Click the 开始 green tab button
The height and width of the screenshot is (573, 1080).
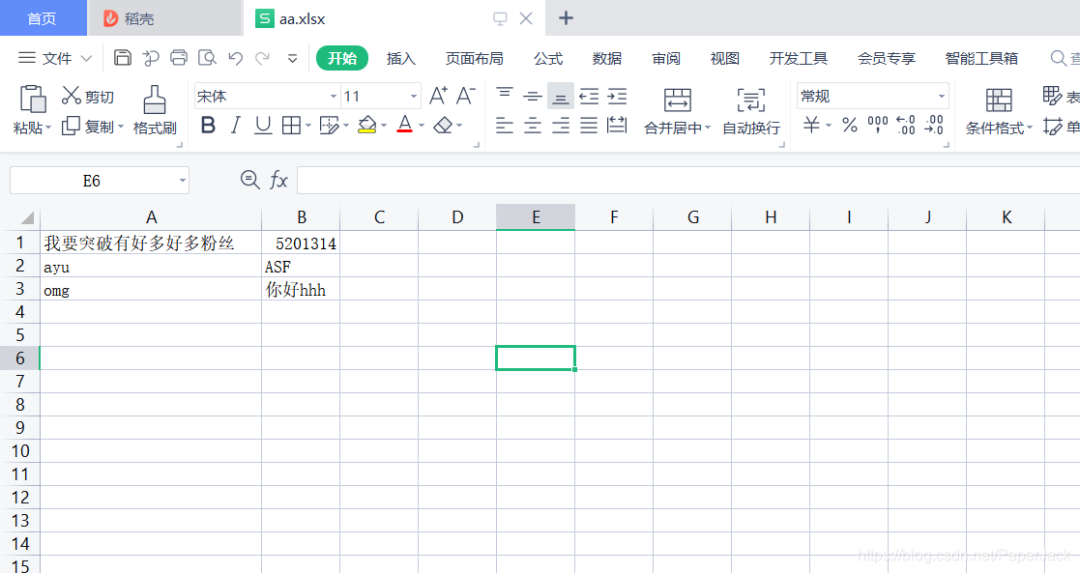342,59
